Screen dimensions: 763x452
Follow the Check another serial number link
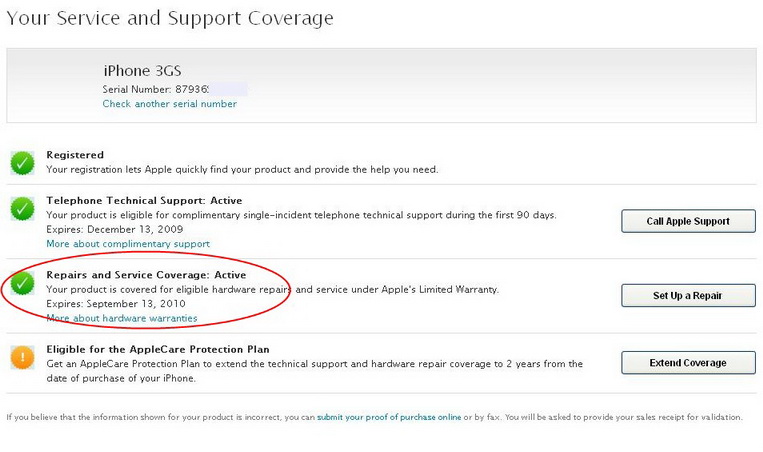coord(169,104)
